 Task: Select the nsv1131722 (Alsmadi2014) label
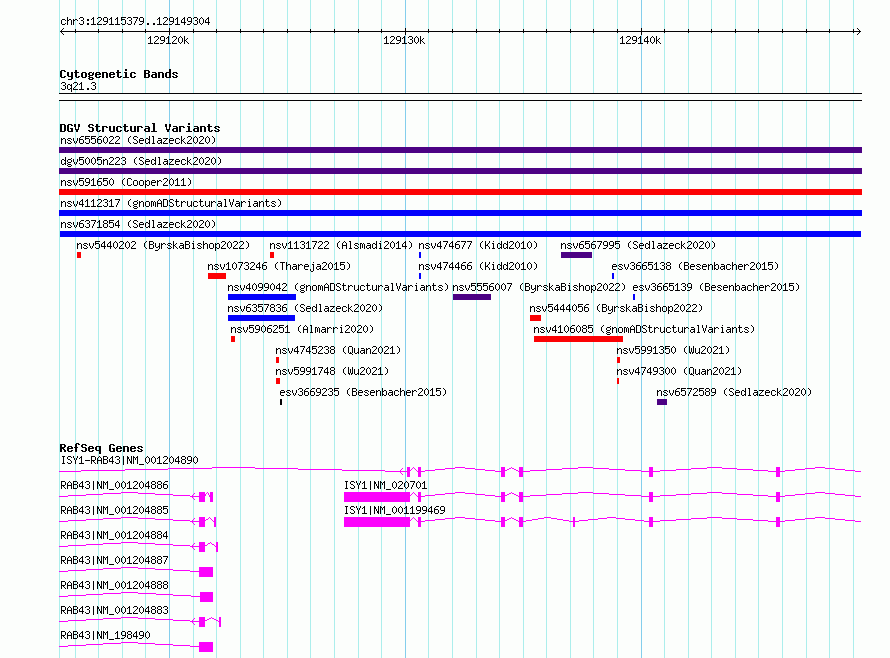pos(341,245)
